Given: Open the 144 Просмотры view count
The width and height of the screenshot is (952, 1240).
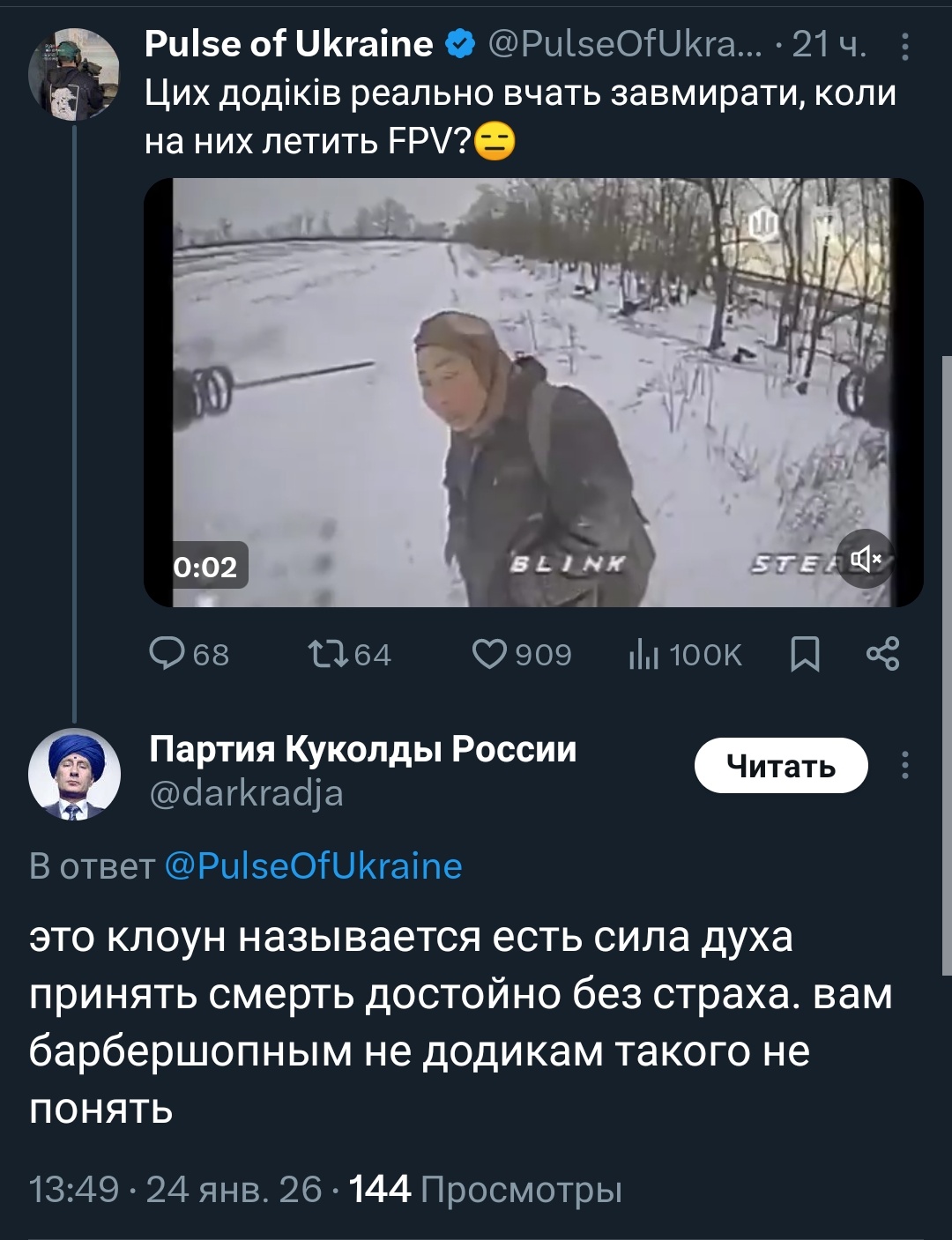Looking at the screenshot, I should [486, 1190].
